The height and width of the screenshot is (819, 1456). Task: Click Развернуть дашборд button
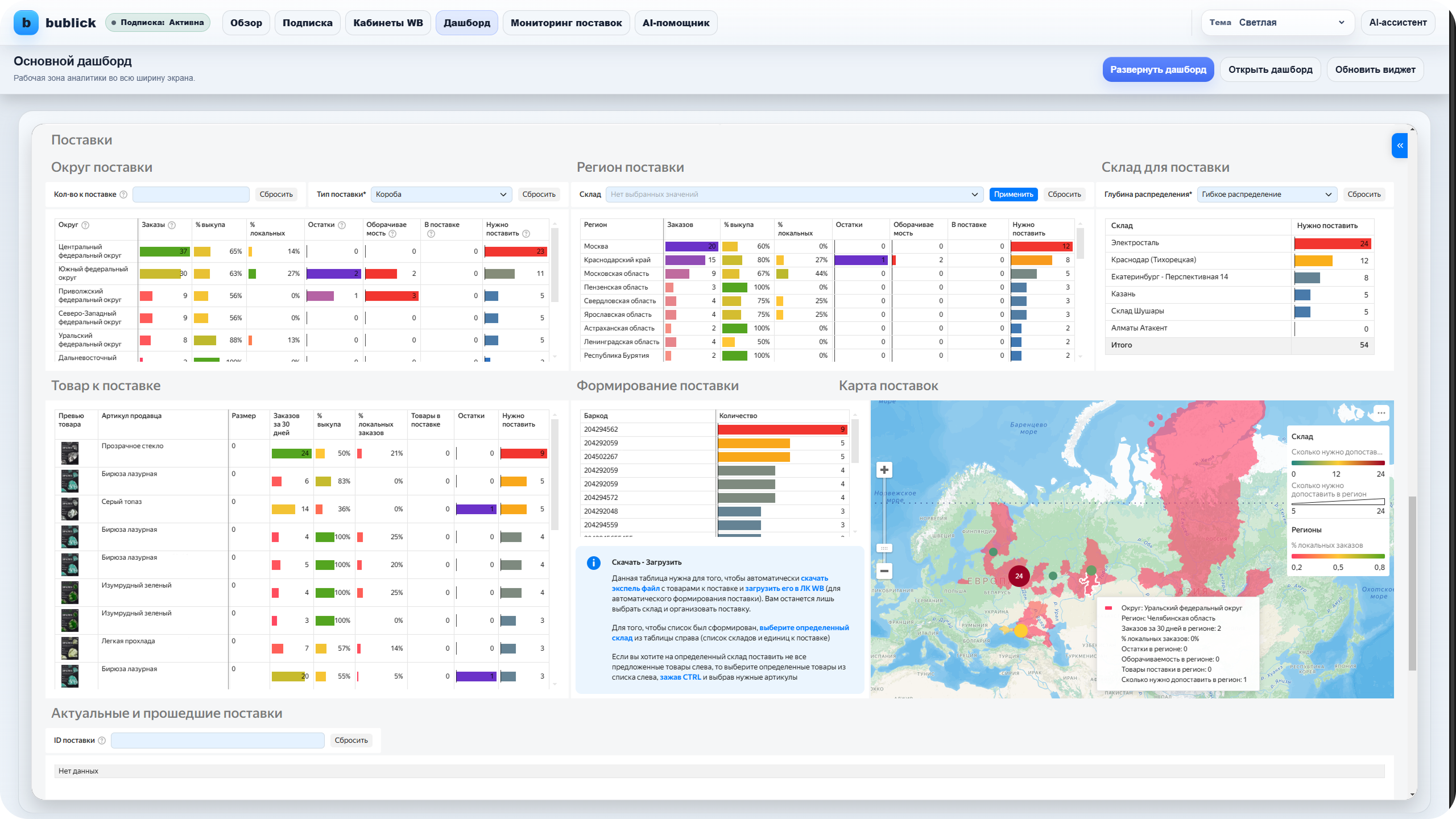[x=1158, y=69]
